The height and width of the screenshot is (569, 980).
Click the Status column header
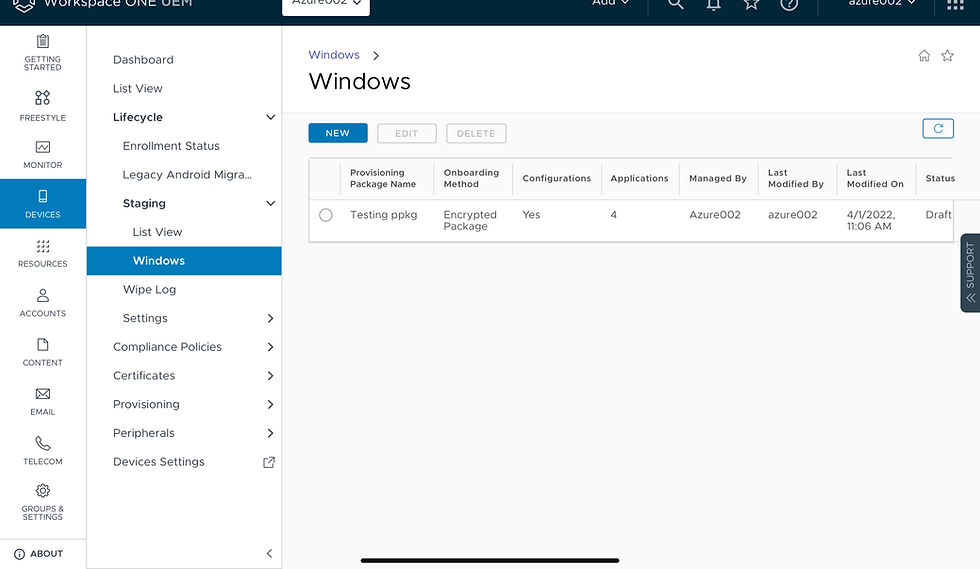[x=940, y=178]
